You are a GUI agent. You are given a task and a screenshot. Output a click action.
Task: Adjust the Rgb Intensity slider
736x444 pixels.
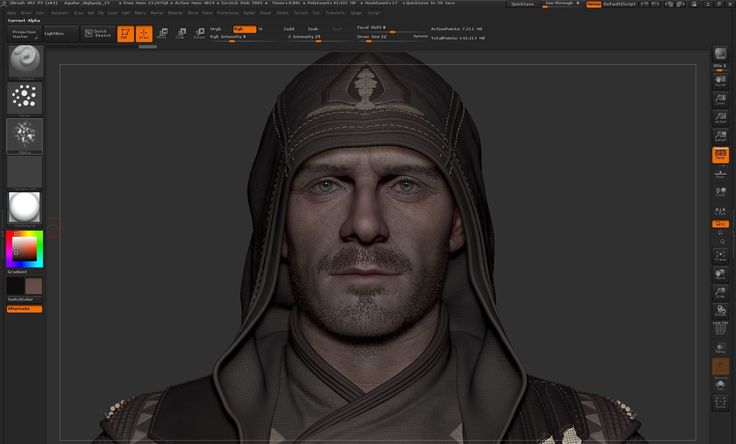[242, 38]
